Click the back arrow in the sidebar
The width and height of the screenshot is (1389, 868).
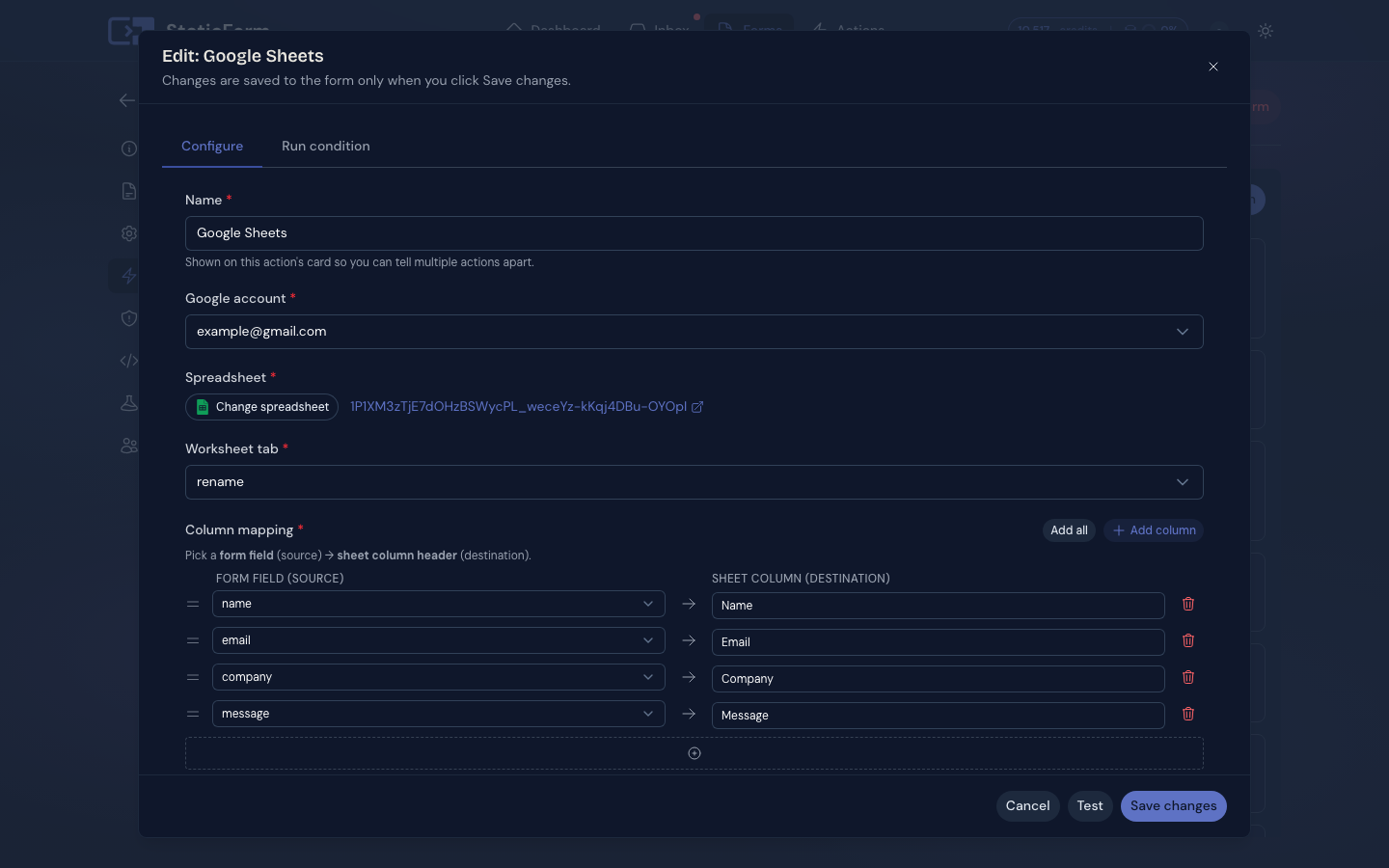pyautogui.click(x=127, y=100)
